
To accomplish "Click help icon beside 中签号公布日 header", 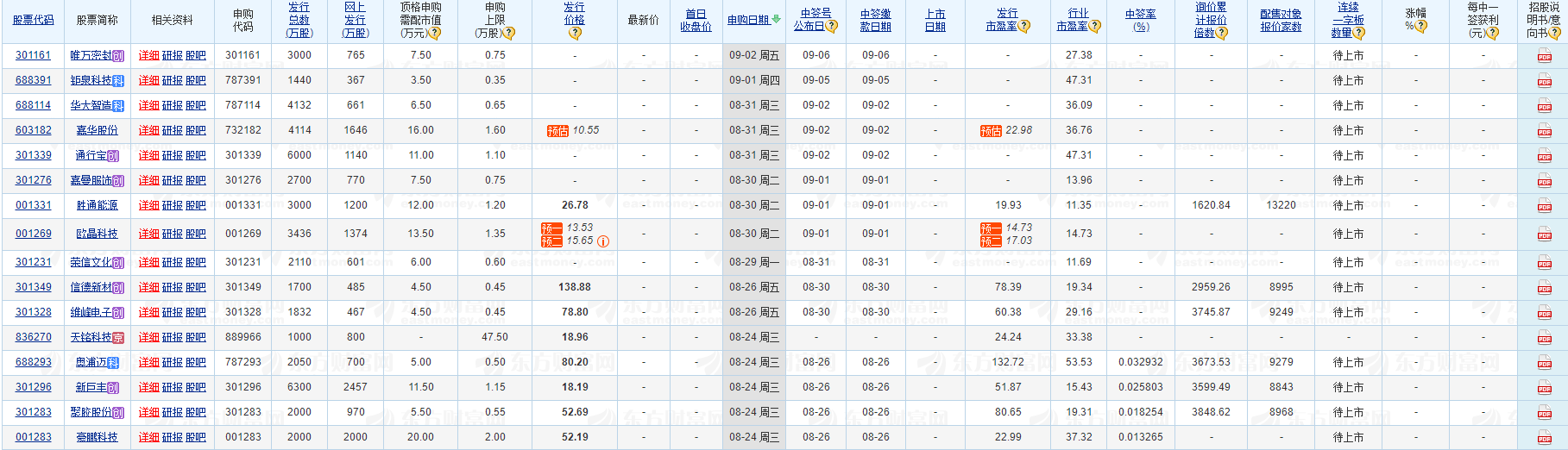I will tap(832, 27).
